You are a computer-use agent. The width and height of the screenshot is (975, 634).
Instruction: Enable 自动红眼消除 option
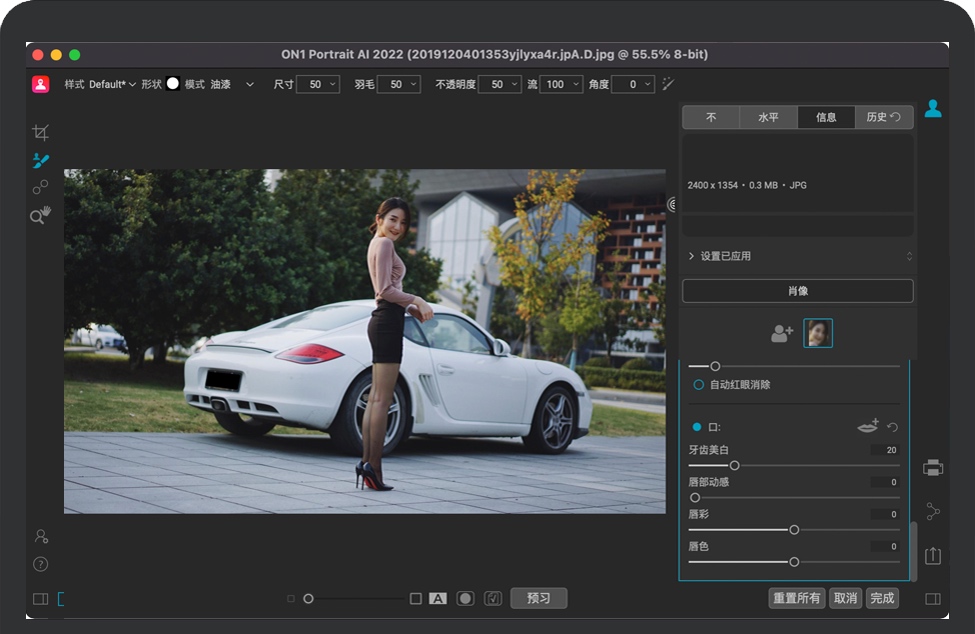pyautogui.click(x=699, y=385)
